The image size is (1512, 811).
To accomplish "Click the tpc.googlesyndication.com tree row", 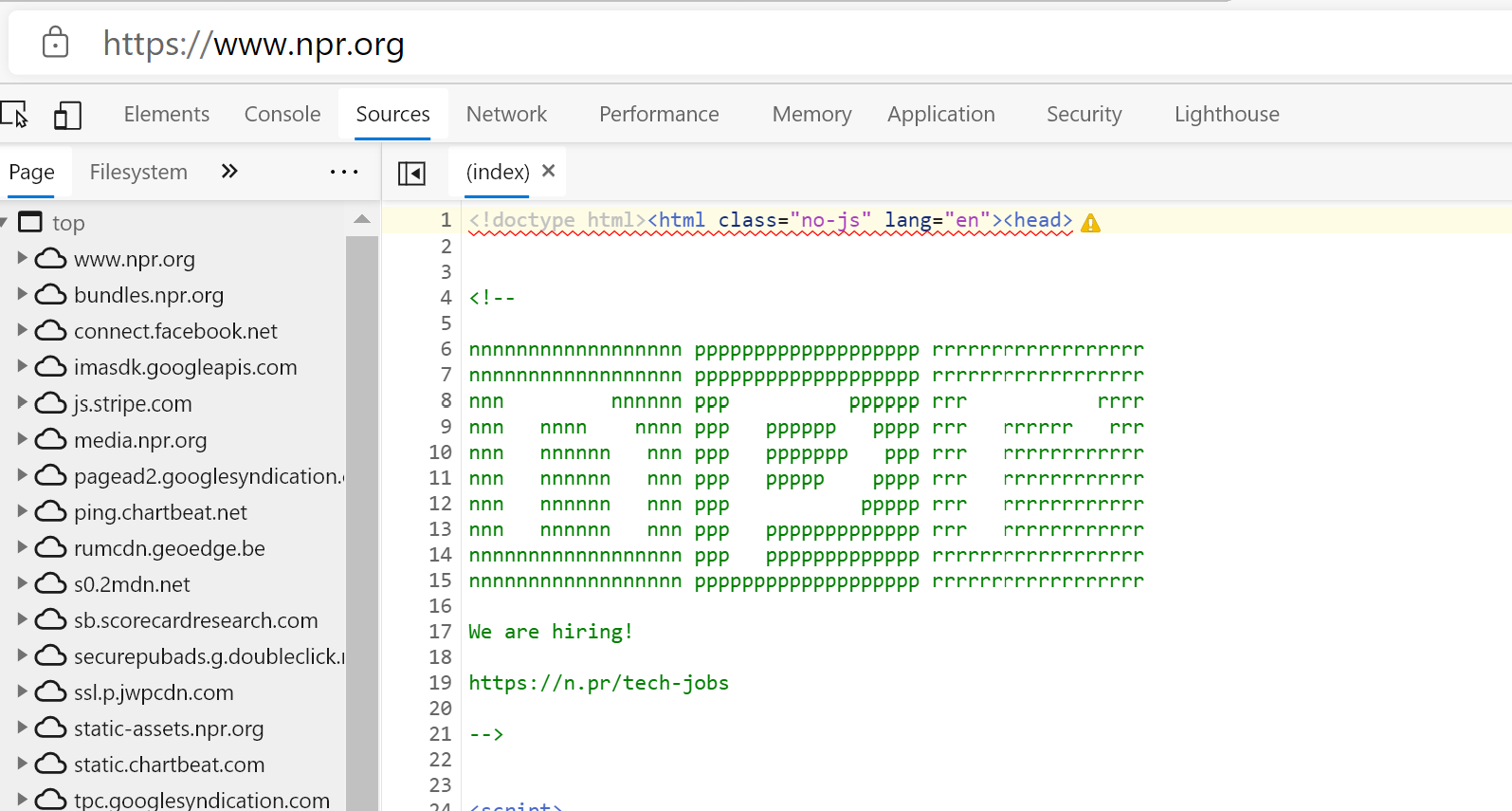I will [x=173, y=800].
